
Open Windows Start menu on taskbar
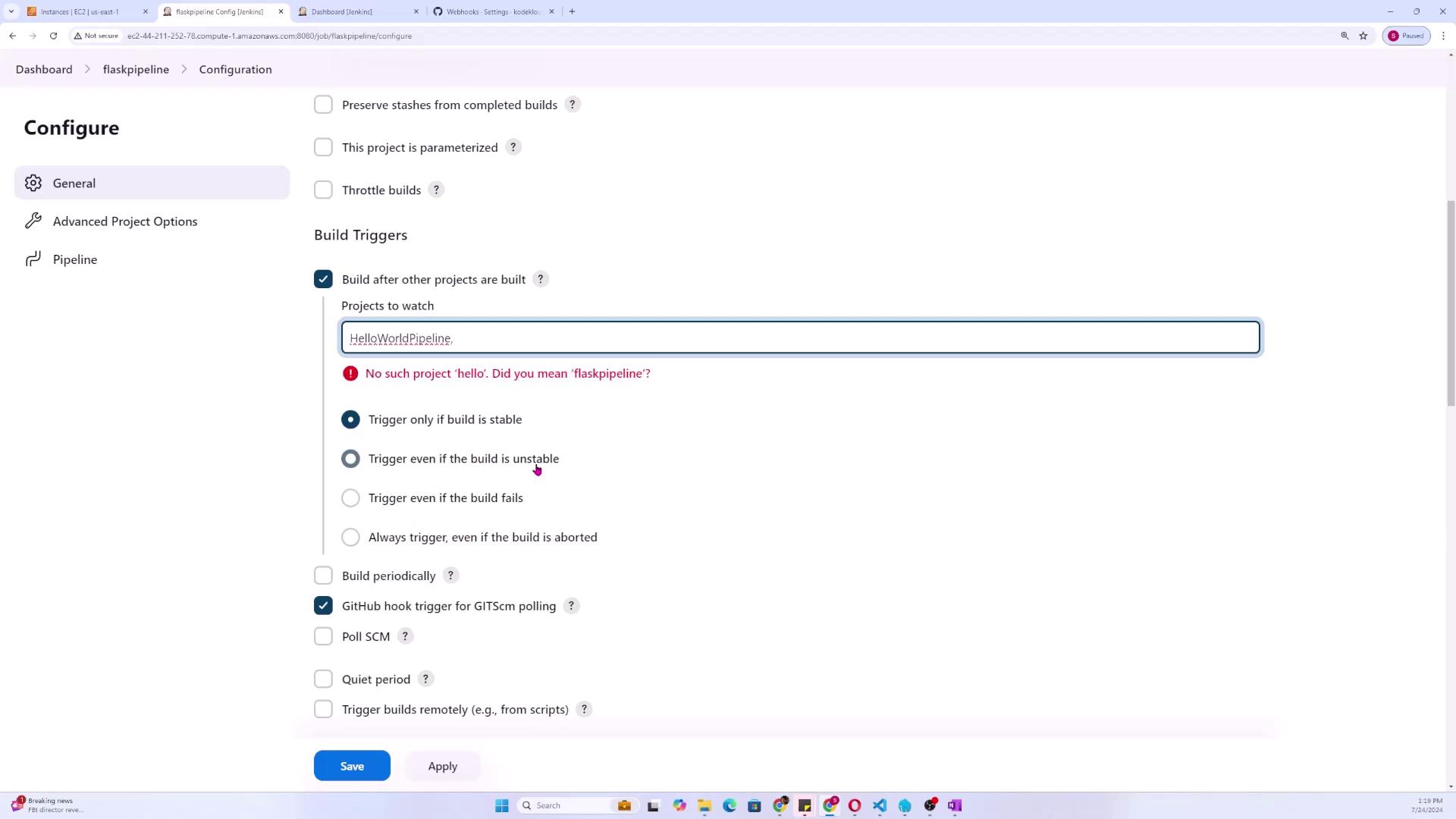tap(501, 805)
